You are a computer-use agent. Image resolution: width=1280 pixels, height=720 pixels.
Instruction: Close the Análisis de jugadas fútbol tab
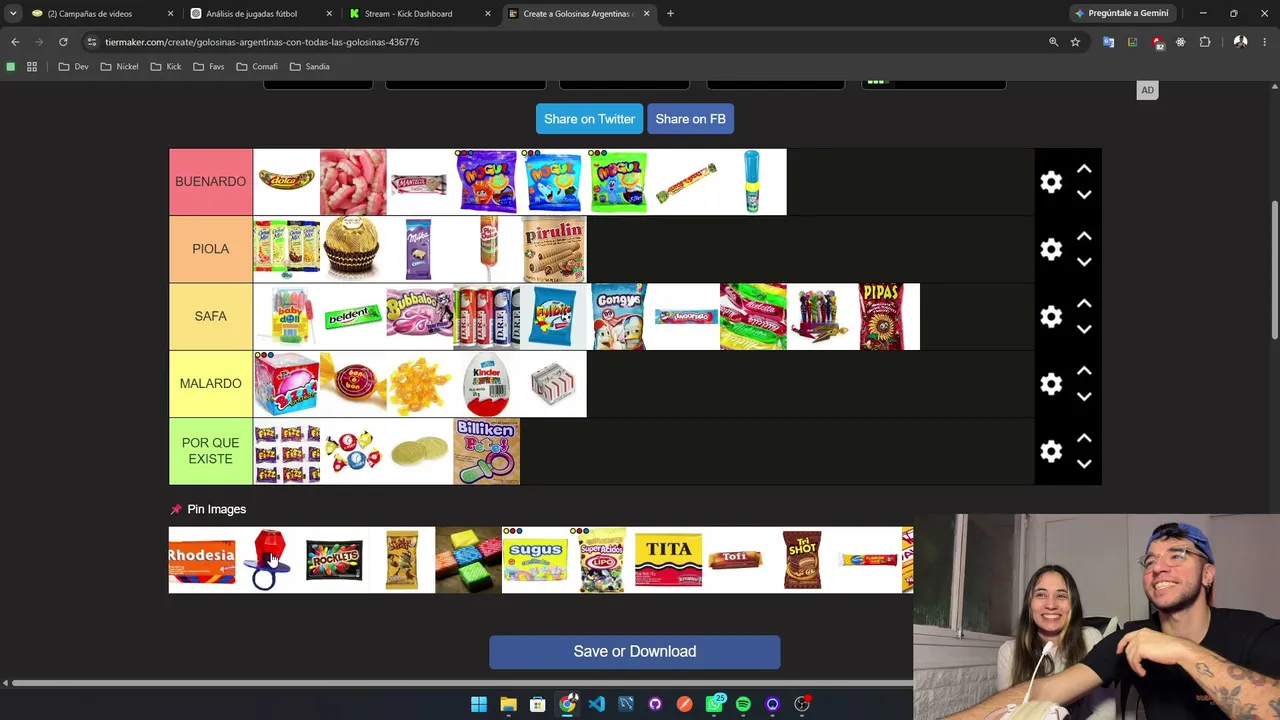329,14
